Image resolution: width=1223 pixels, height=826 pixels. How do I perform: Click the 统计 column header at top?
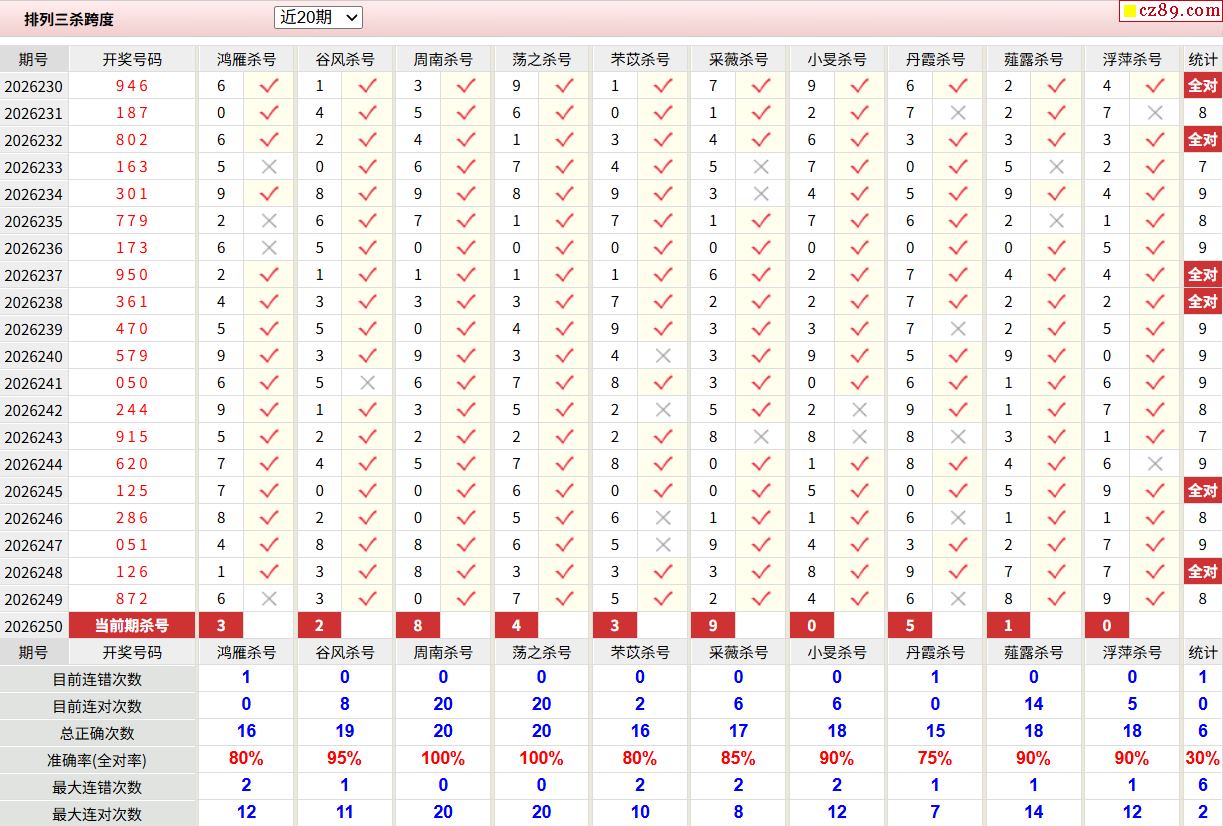tap(1202, 59)
